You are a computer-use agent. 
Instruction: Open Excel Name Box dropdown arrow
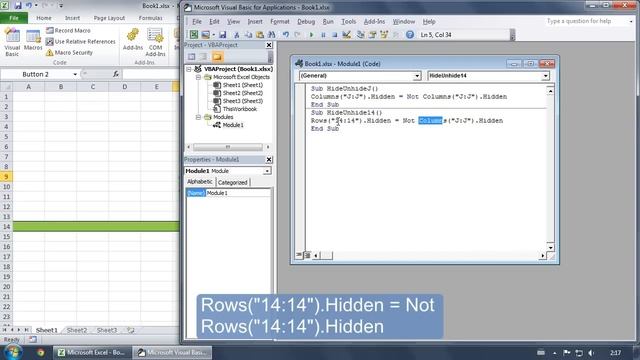75,74
